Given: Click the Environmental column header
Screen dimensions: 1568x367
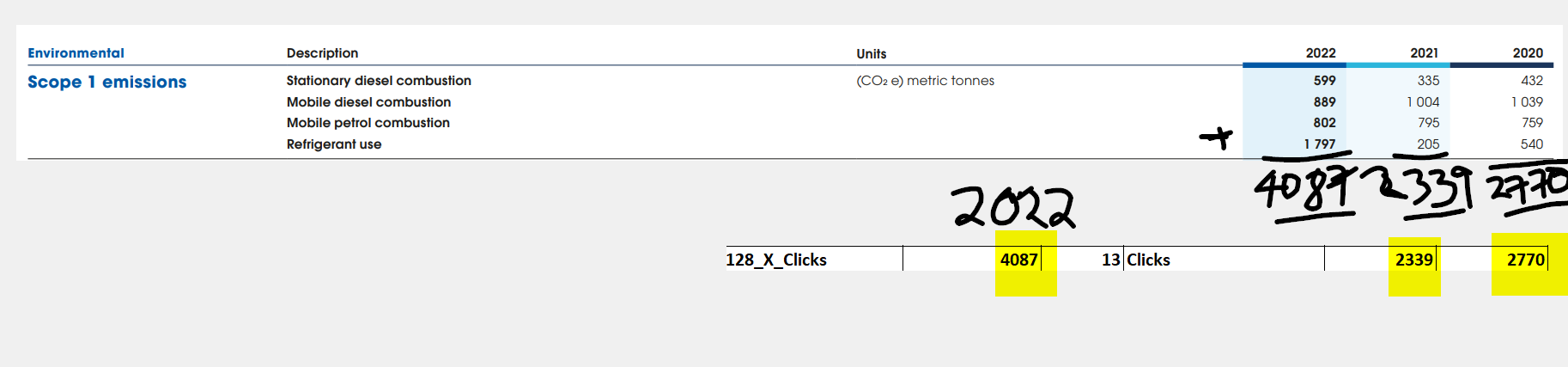Looking at the screenshot, I should 76,53.
